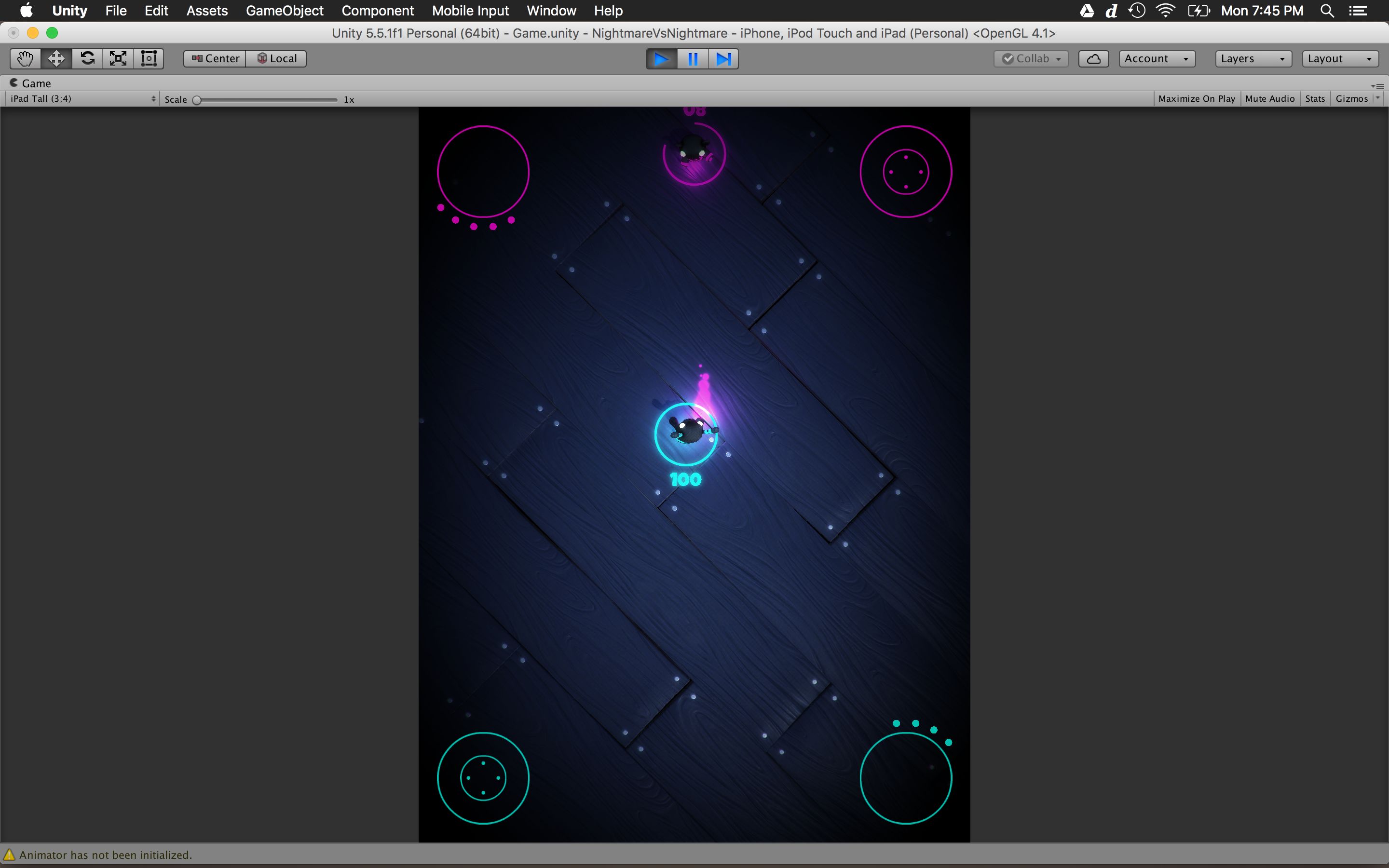The width and height of the screenshot is (1389, 868).
Task: Expand the iPad Tall aspect dropdown
Action: (82, 99)
